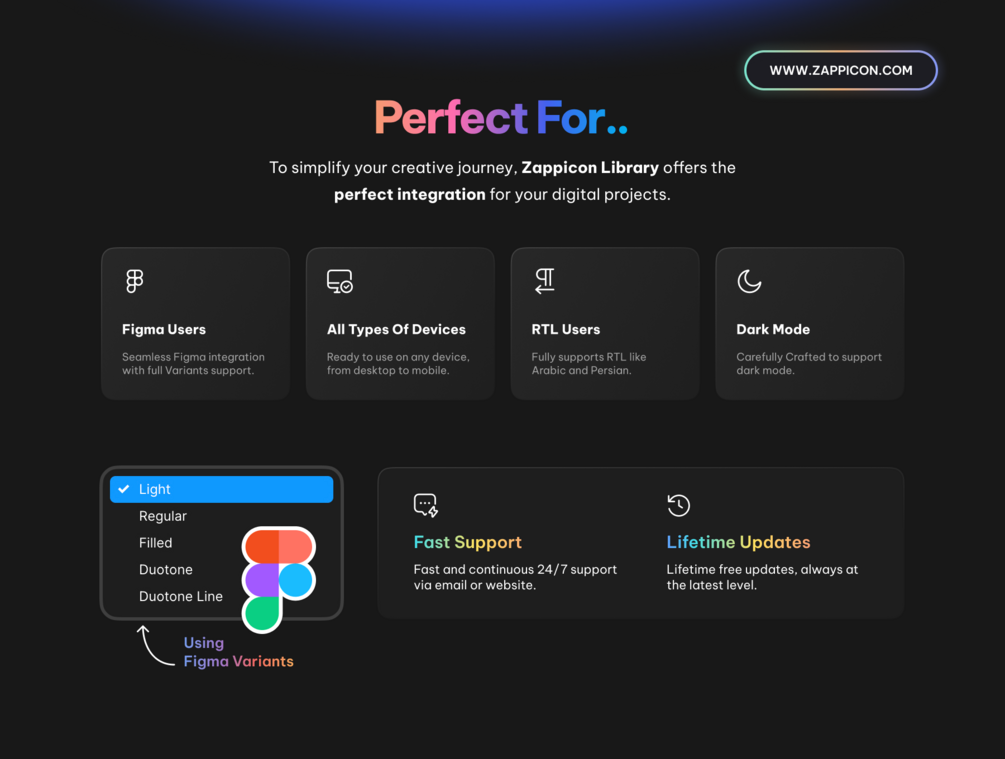Click the crescent moon Dark Mode icon

pyautogui.click(x=749, y=281)
